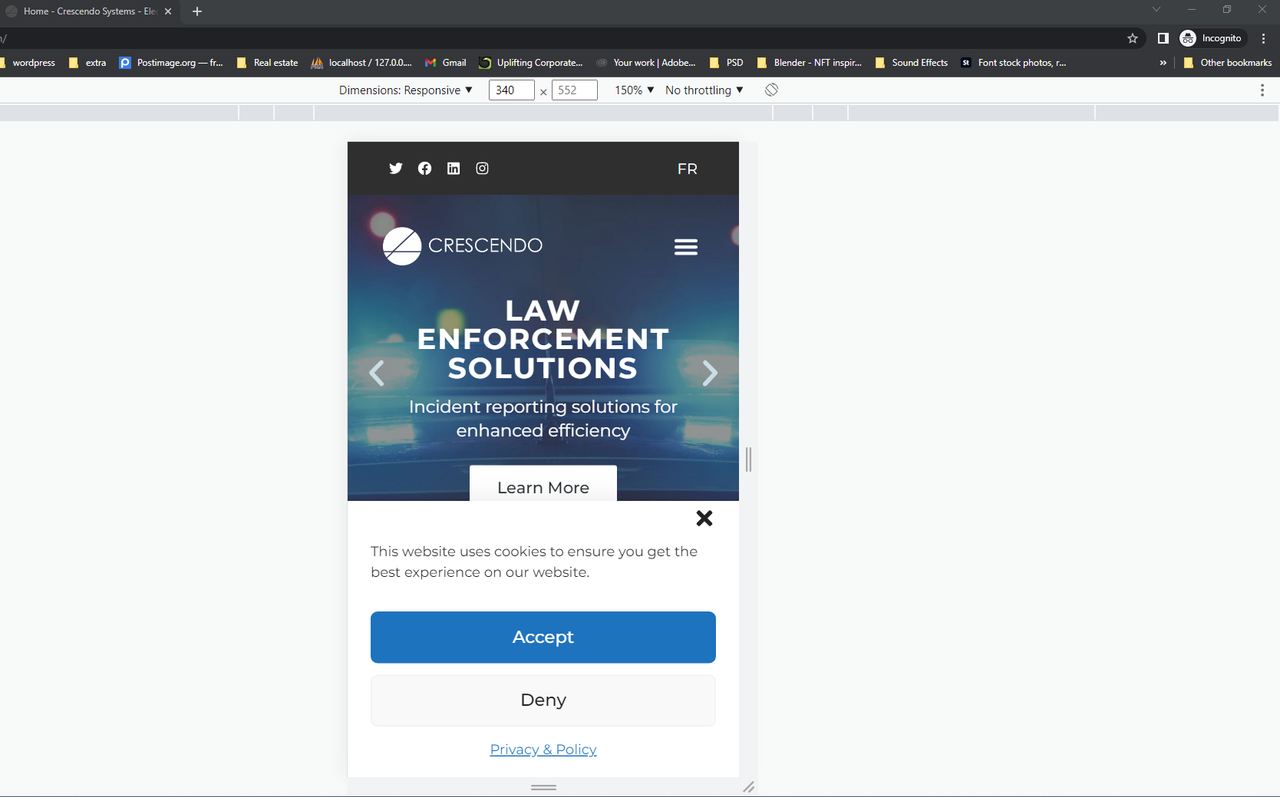
Task: Edit the viewport height field 552
Action: [574, 90]
